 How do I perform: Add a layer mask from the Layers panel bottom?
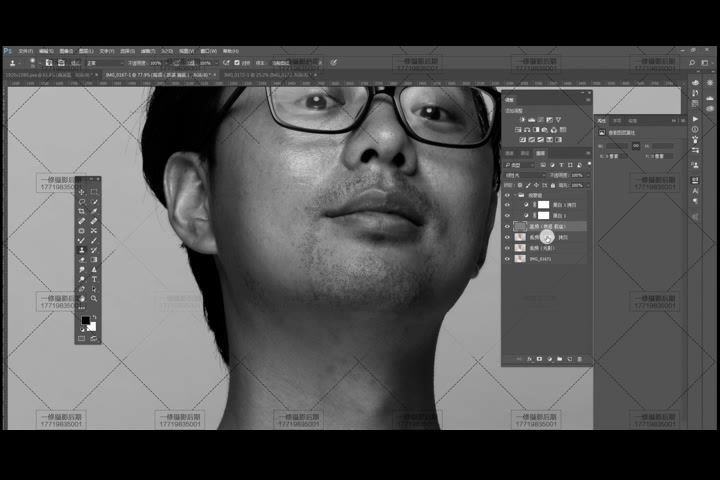pyautogui.click(x=540, y=359)
